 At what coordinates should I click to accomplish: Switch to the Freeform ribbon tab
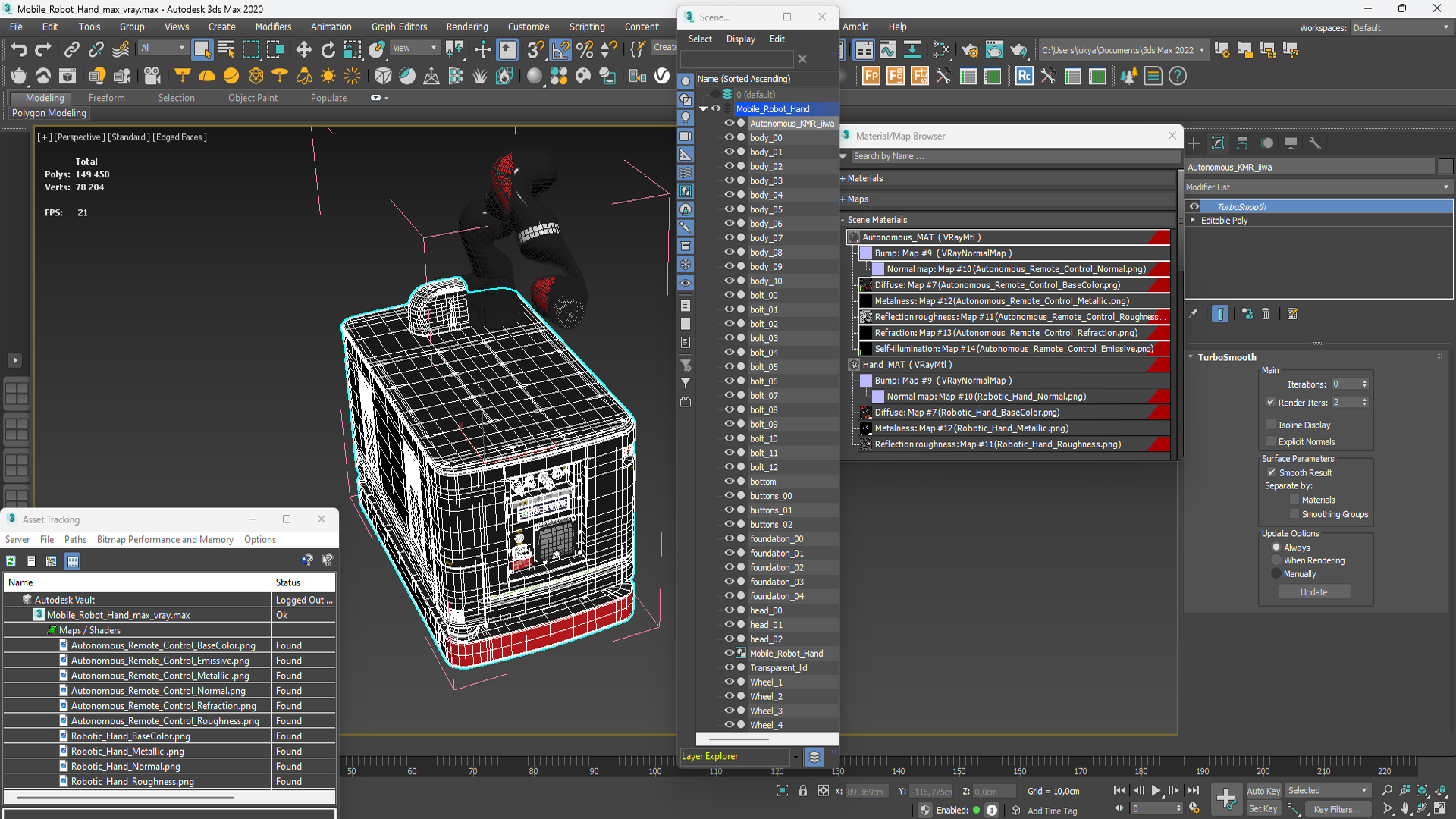pos(106,98)
